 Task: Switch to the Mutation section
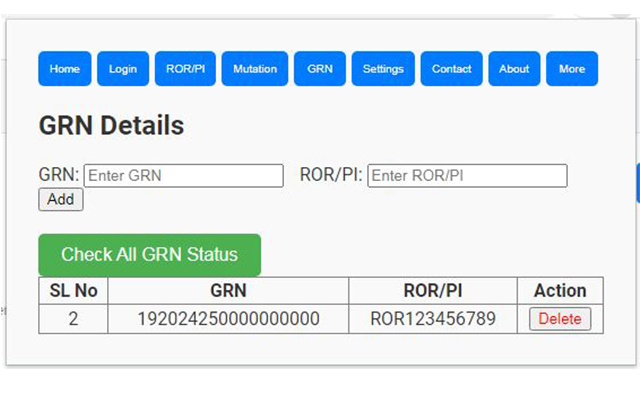point(255,69)
